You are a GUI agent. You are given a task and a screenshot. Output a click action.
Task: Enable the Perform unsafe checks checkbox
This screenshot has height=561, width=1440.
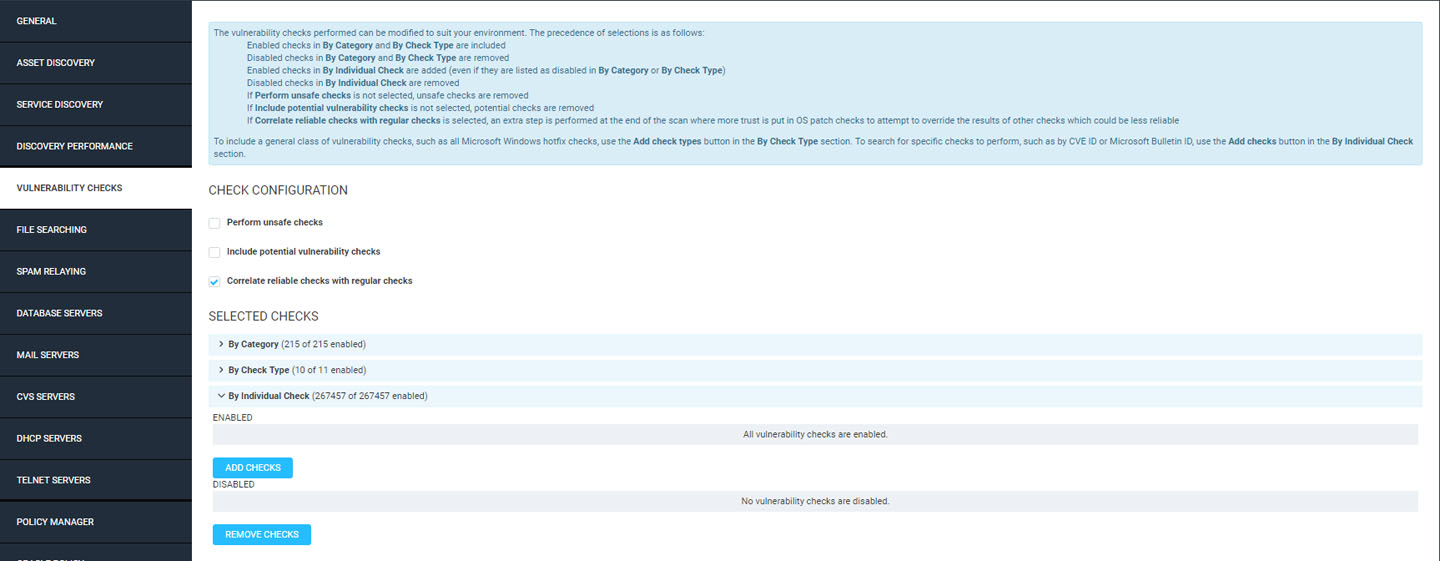(214, 223)
